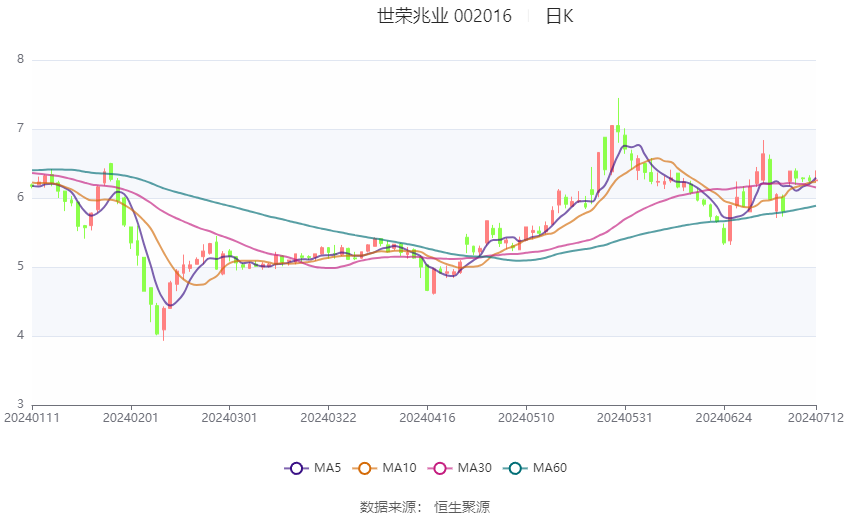Click the chart title 世荣兆业 002016
Image resolution: width=850 pixels, height=517 pixels.
pyautogui.click(x=444, y=16)
